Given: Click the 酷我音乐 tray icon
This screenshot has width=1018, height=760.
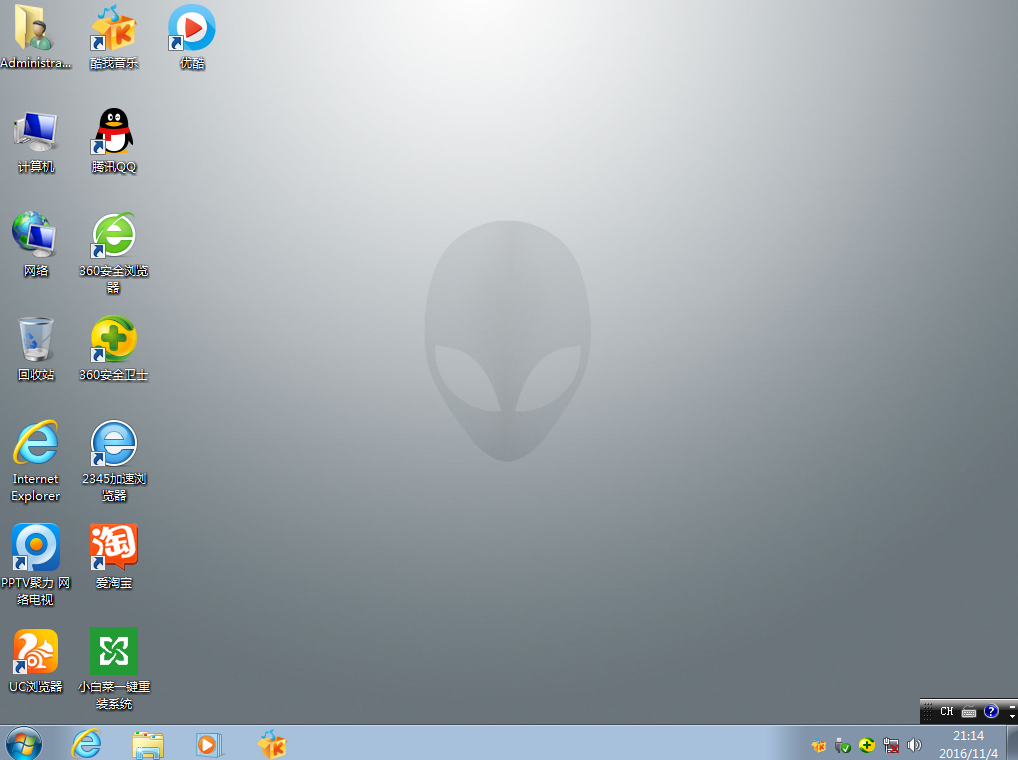Looking at the screenshot, I should pos(819,746).
